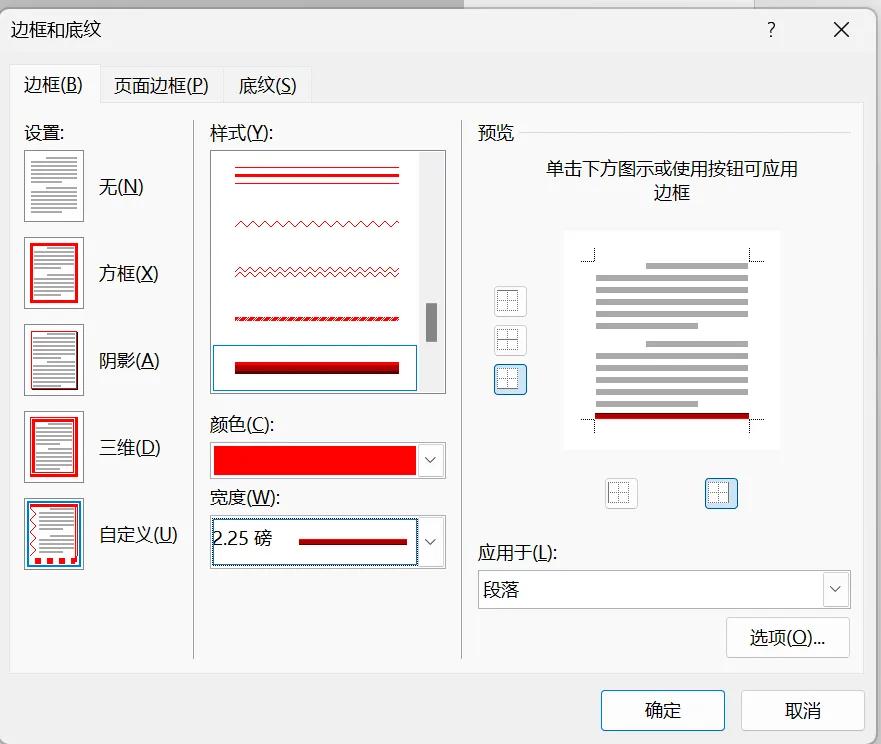
Task: Open the 底纹 (Shading) tab
Action: [266, 85]
